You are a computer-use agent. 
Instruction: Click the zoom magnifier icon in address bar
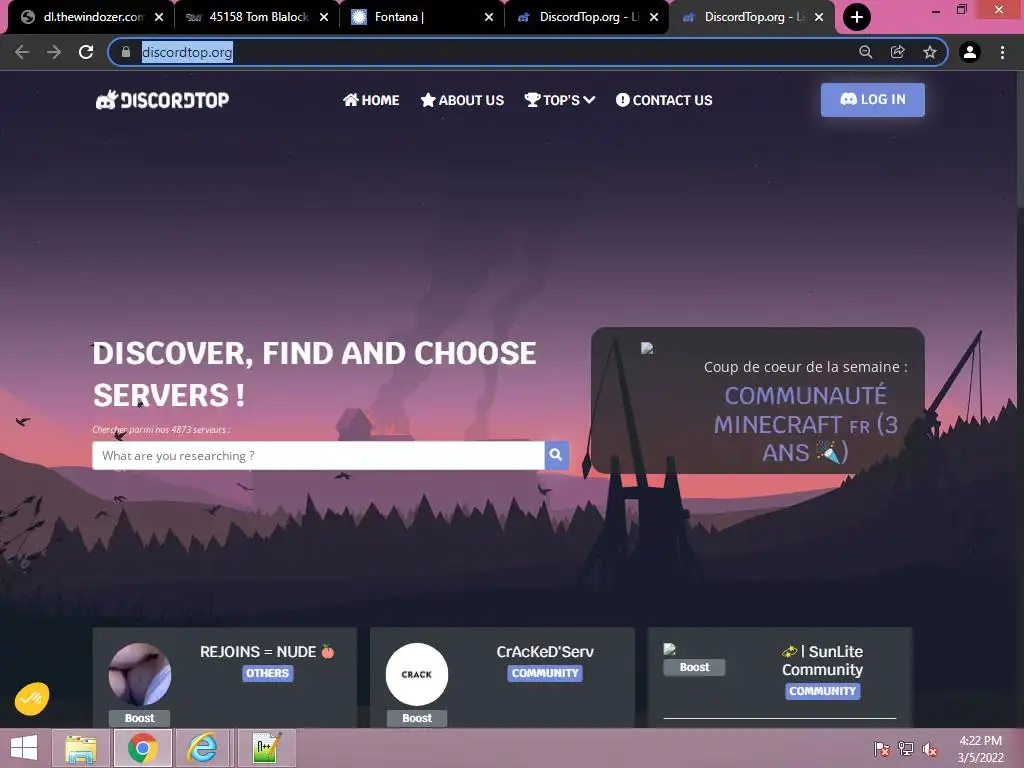click(866, 52)
